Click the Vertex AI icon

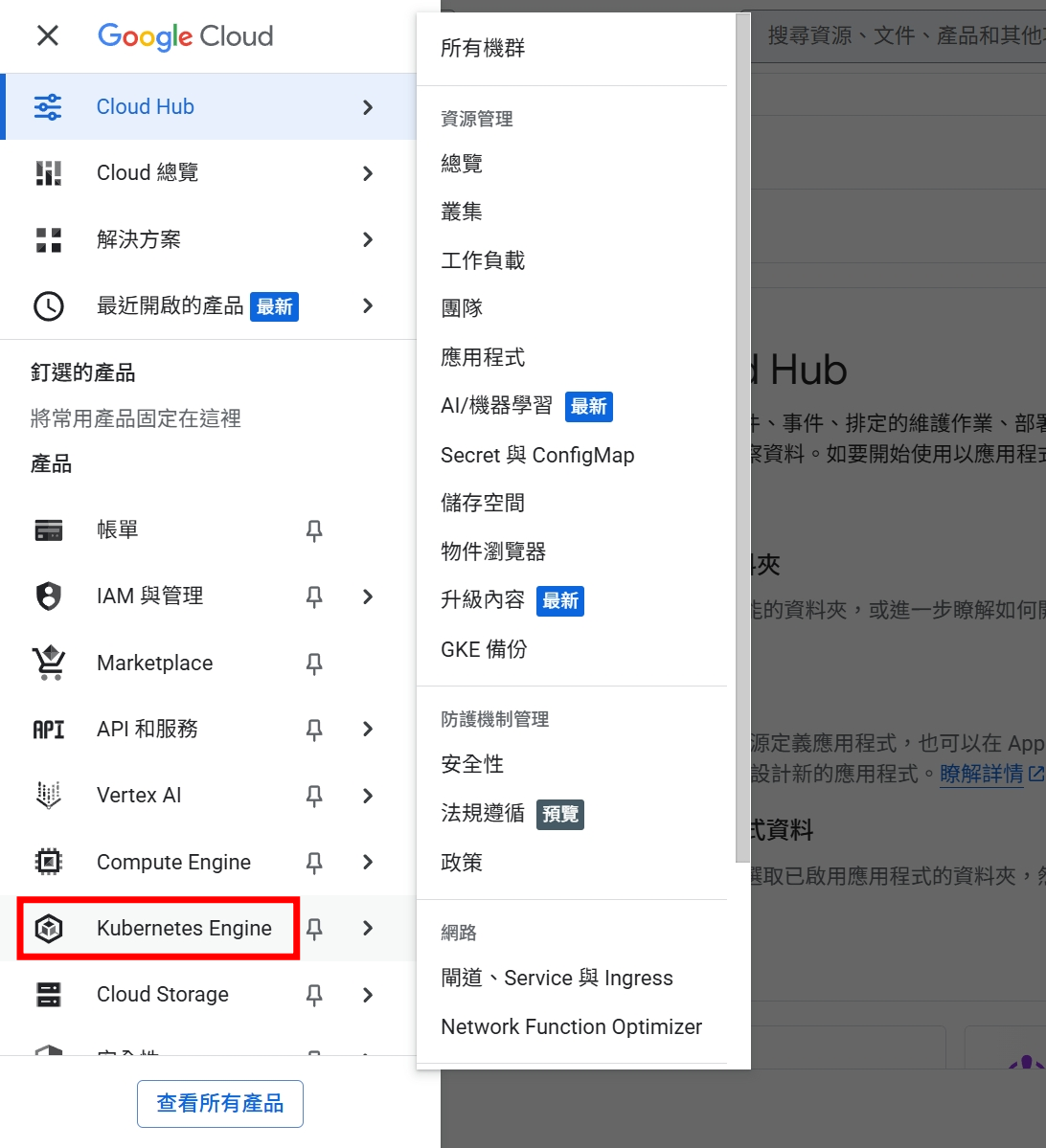point(48,795)
